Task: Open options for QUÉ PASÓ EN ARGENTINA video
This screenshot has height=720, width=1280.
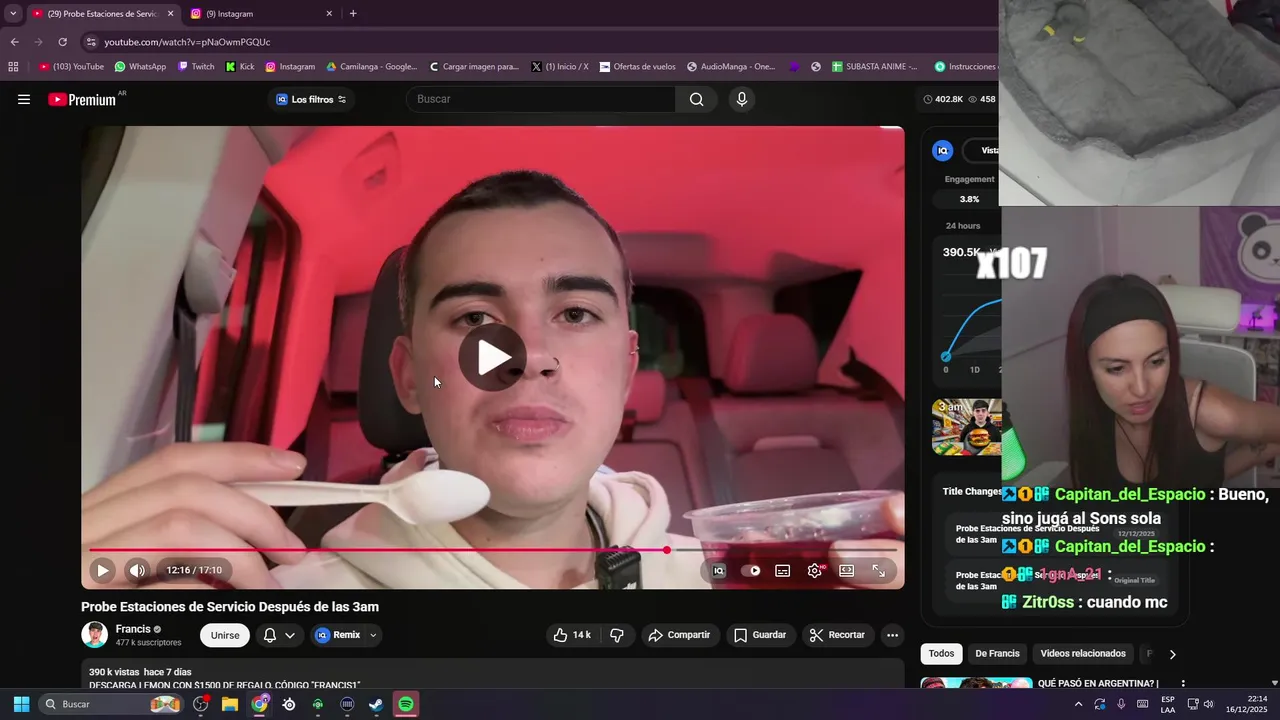Action: click(1183, 684)
